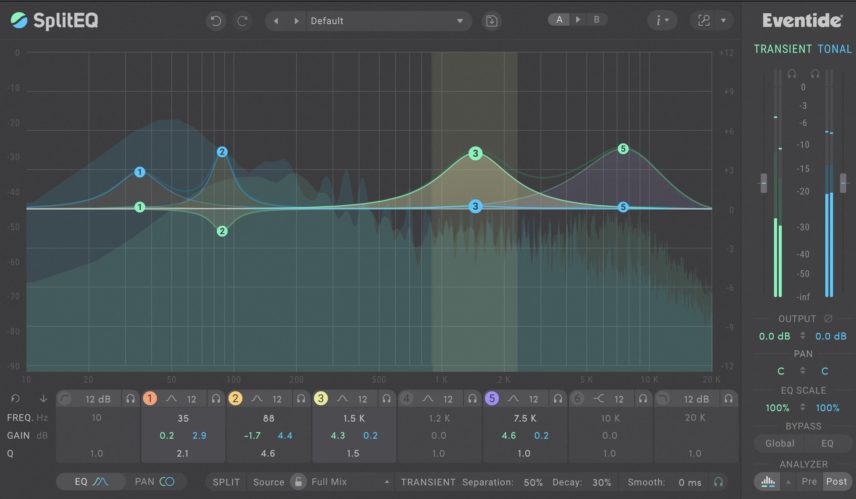This screenshot has width=856, height=499.
Task: Click the EQ bypass button
Action: click(828, 443)
